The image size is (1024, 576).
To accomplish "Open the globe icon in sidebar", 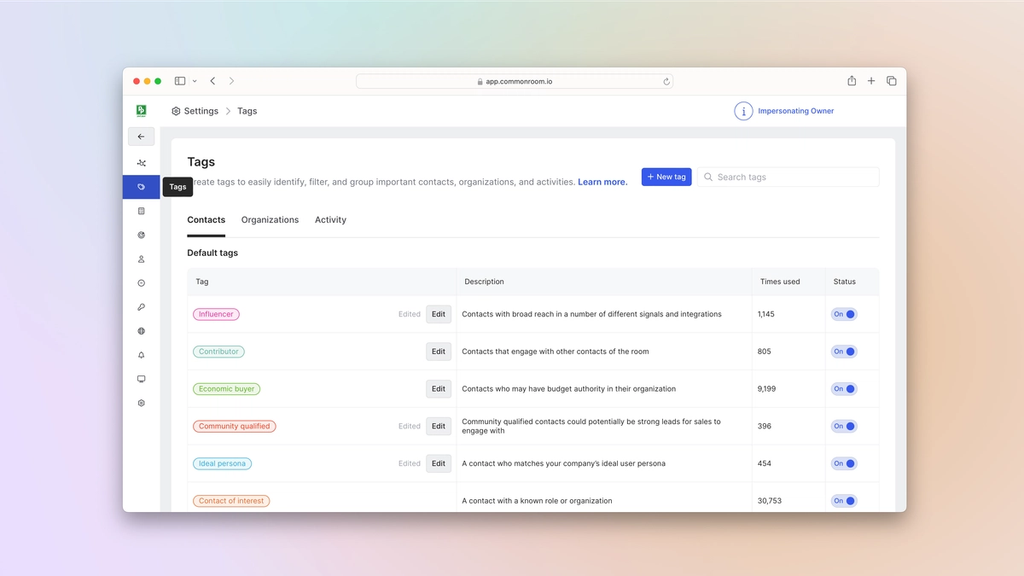I will coord(141,331).
